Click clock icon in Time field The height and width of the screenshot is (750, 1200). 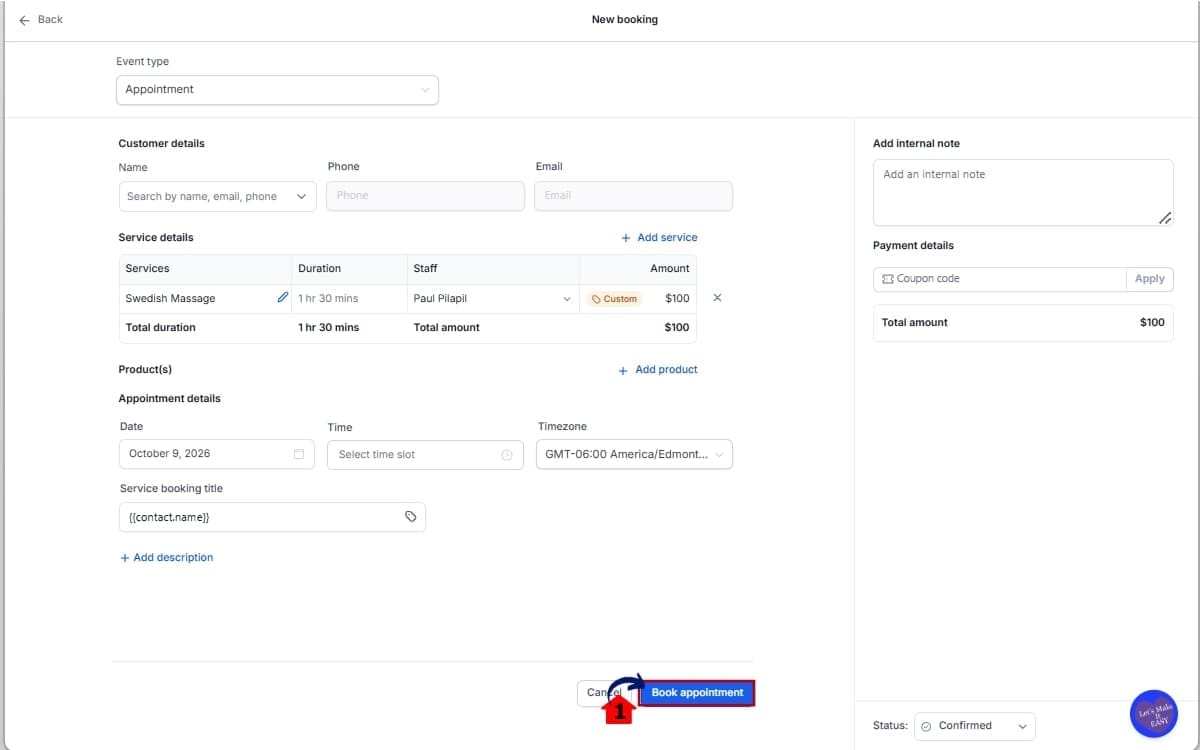point(507,455)
